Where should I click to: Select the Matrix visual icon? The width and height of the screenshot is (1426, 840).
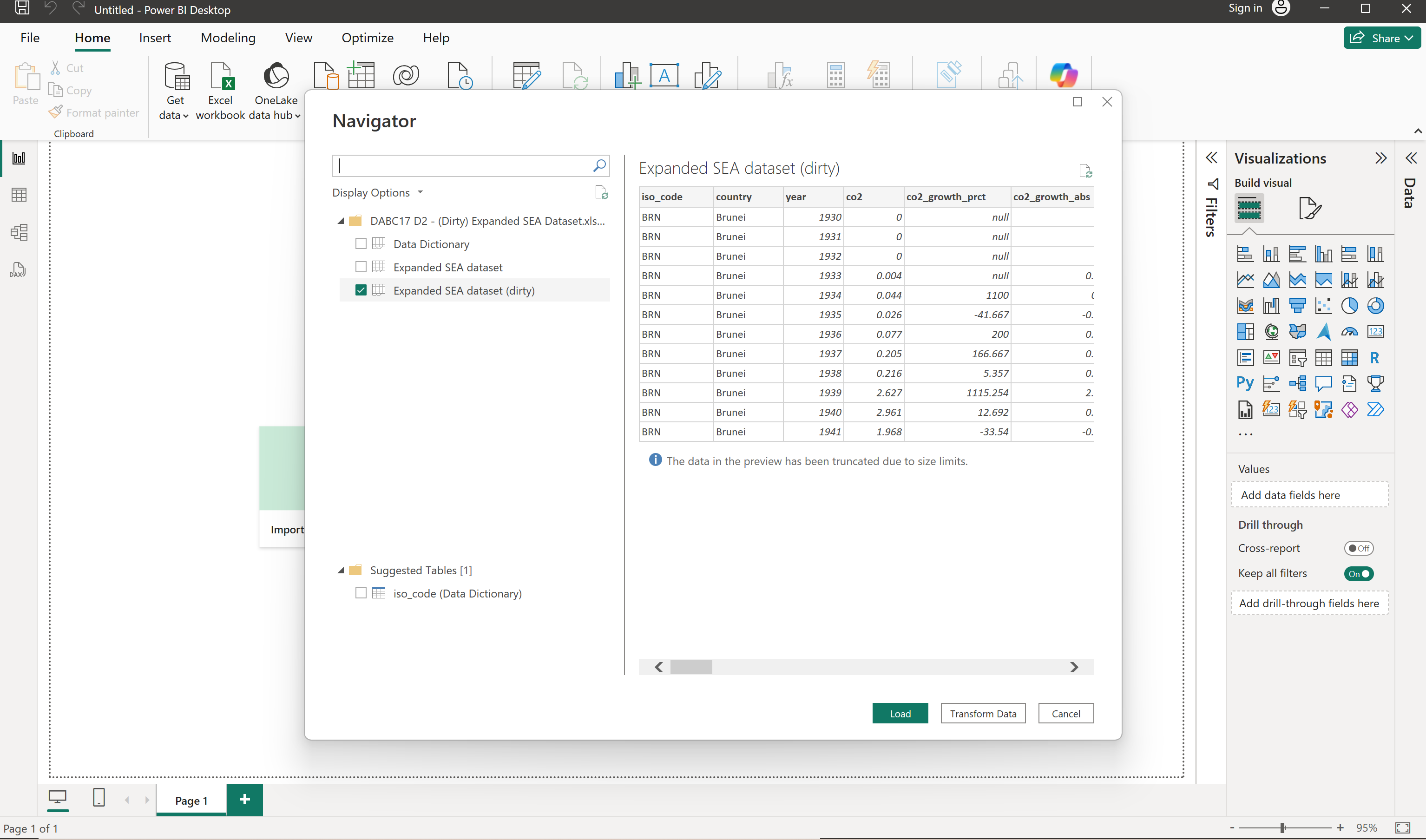[1350, 358]
